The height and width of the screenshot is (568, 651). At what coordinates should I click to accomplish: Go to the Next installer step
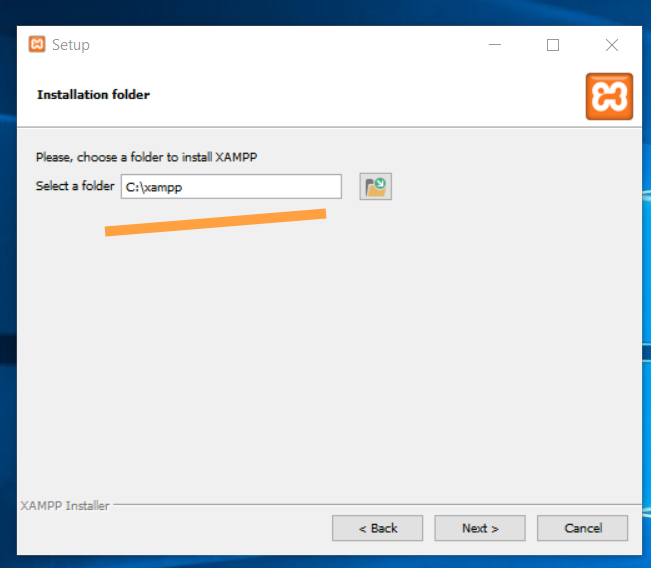tap(480, 528)
